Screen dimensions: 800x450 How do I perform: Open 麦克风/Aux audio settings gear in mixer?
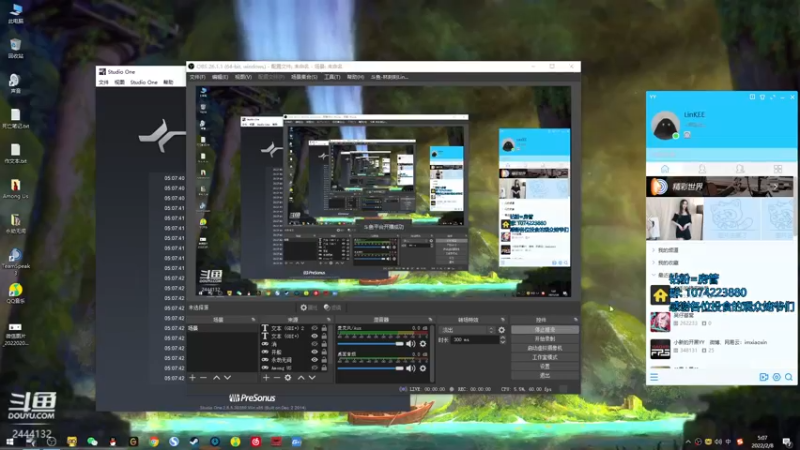[422, 344]
